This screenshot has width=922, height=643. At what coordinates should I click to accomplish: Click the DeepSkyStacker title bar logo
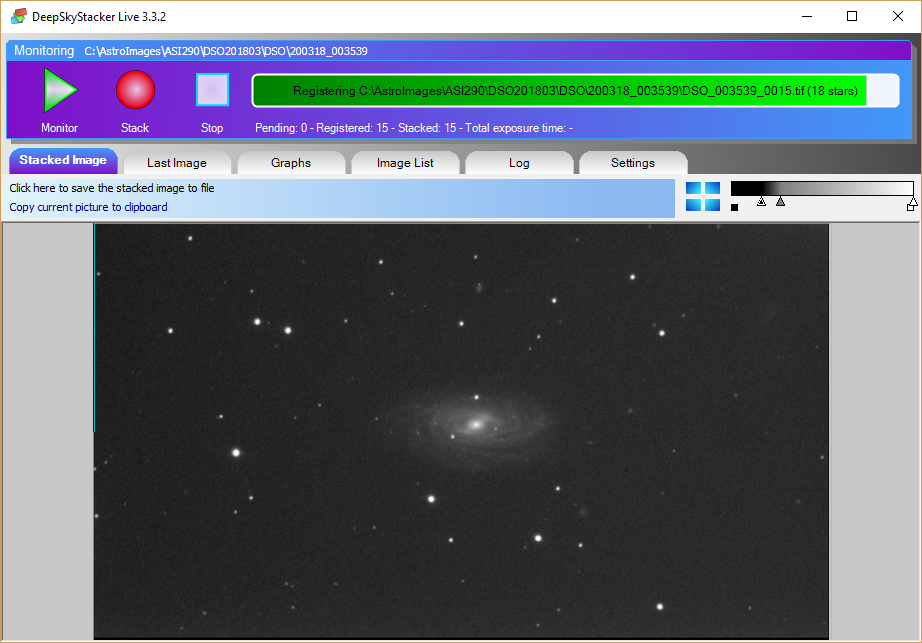coord(18,16)
